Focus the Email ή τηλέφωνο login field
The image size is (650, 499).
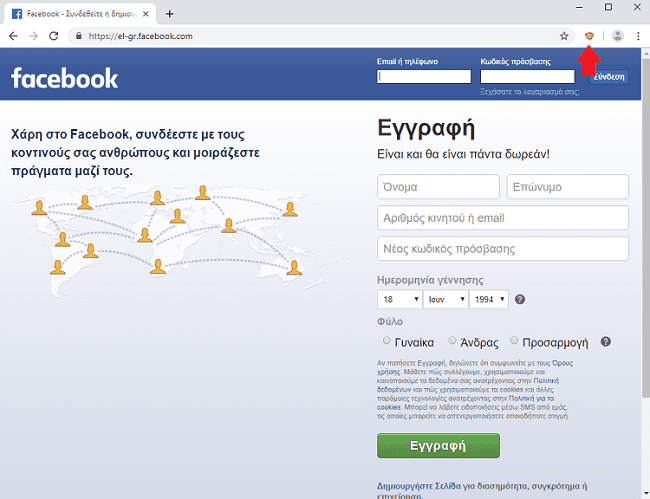[x=424, y=77]
